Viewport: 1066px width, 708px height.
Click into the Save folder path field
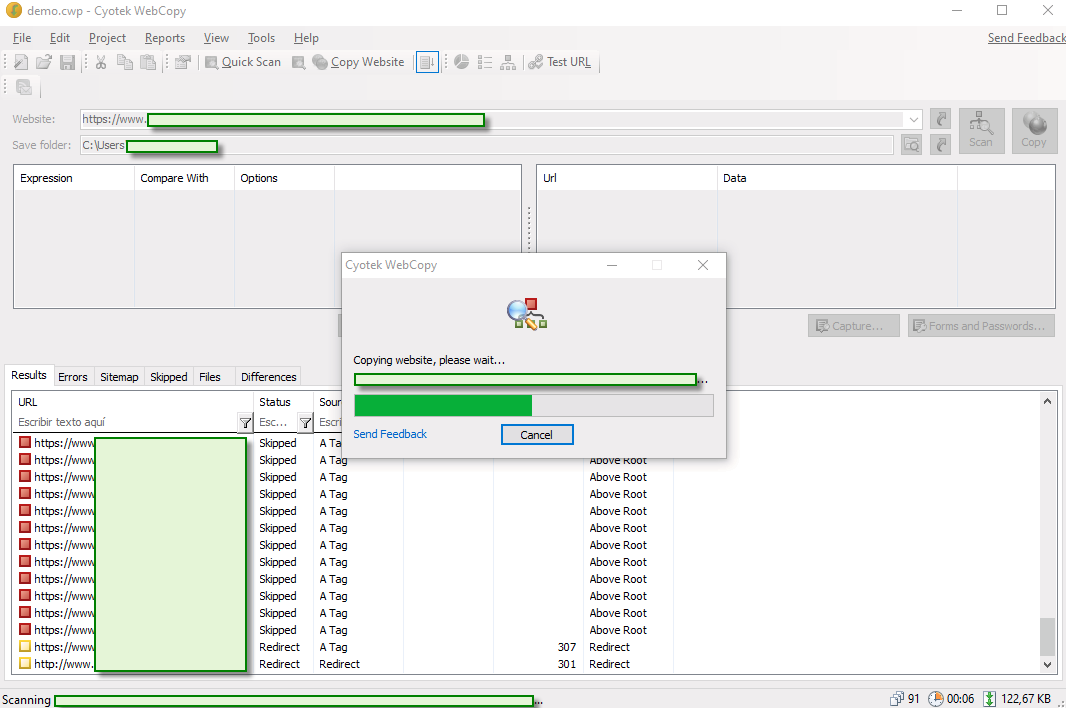coord(486,145)
